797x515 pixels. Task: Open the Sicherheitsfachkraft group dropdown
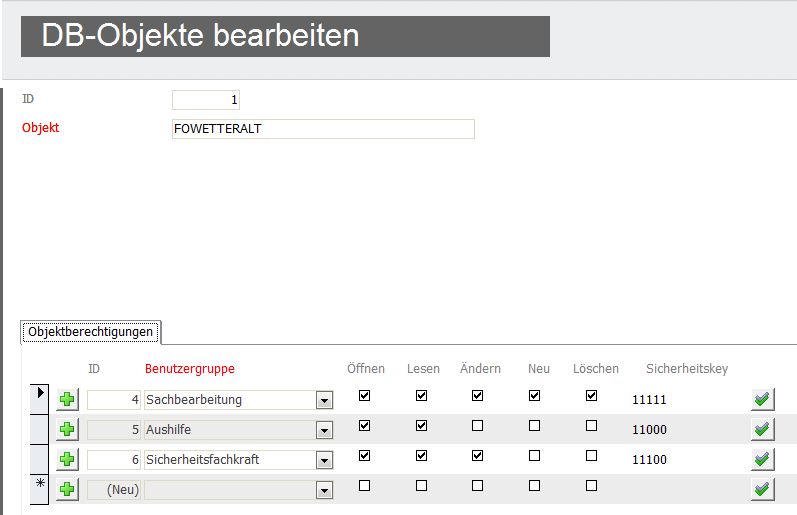(324, 461)
